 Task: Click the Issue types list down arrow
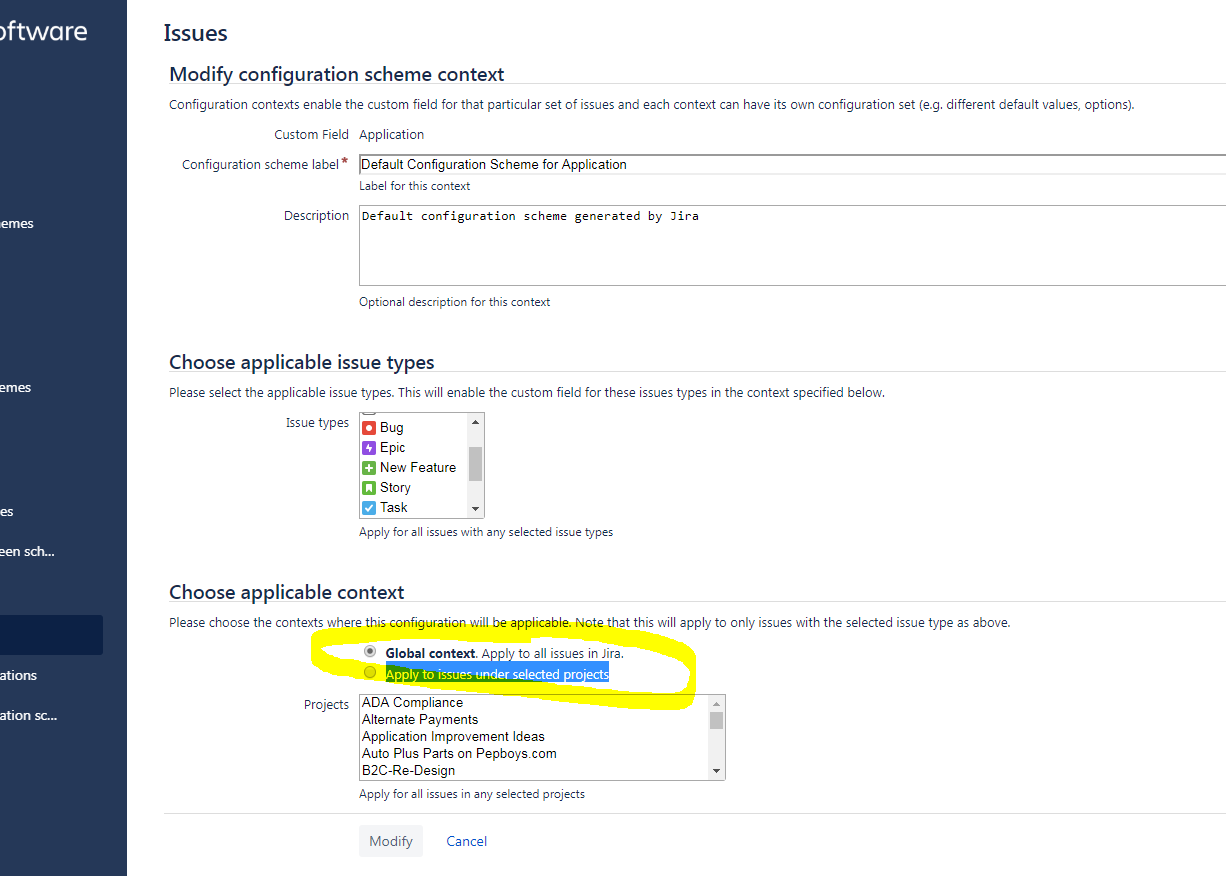(475, 509)
